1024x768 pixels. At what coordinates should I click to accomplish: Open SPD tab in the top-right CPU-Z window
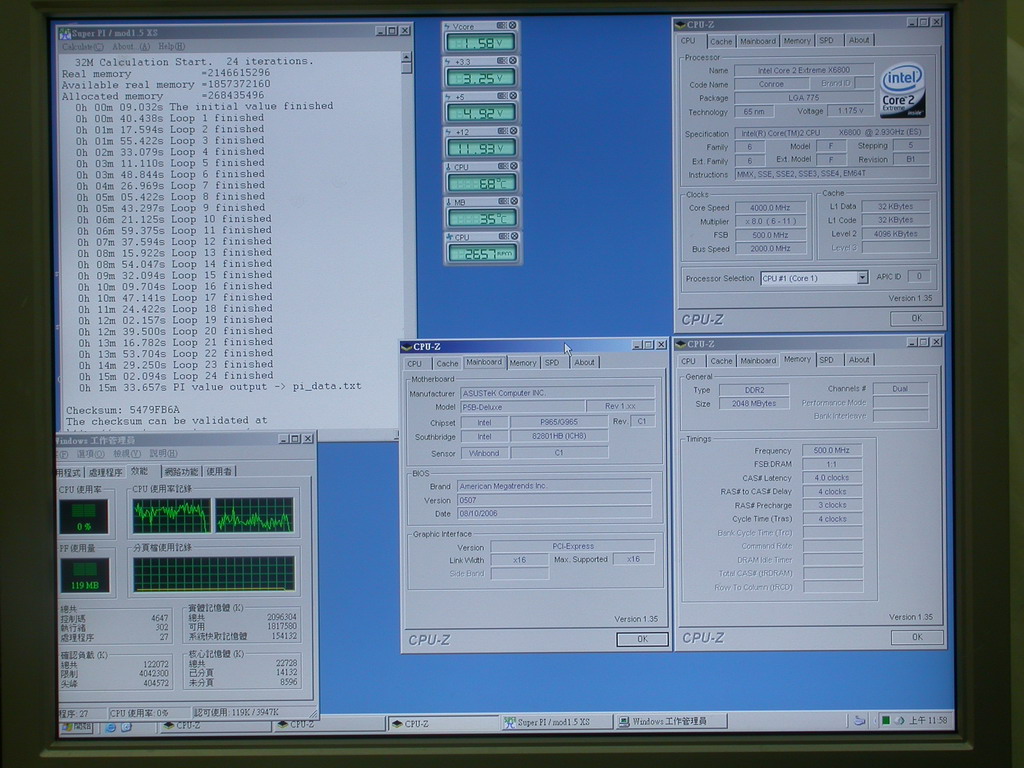(826, 40)
